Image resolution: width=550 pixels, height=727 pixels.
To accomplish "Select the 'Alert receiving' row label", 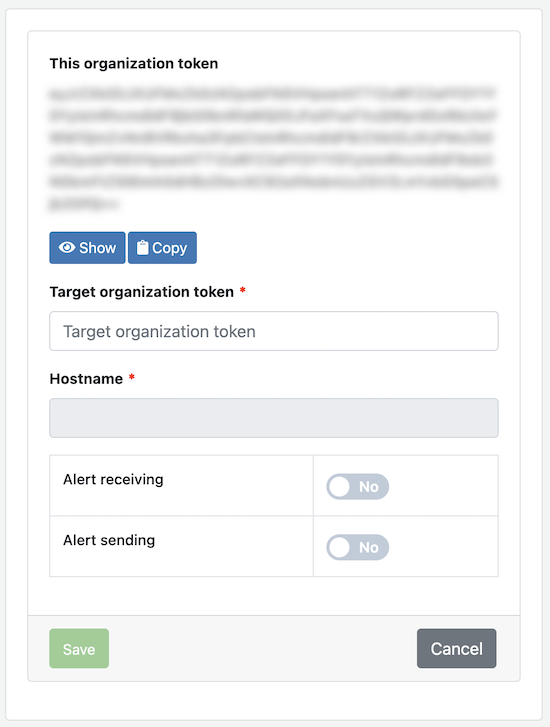I will pyautogui.click(x=113, y=479).
